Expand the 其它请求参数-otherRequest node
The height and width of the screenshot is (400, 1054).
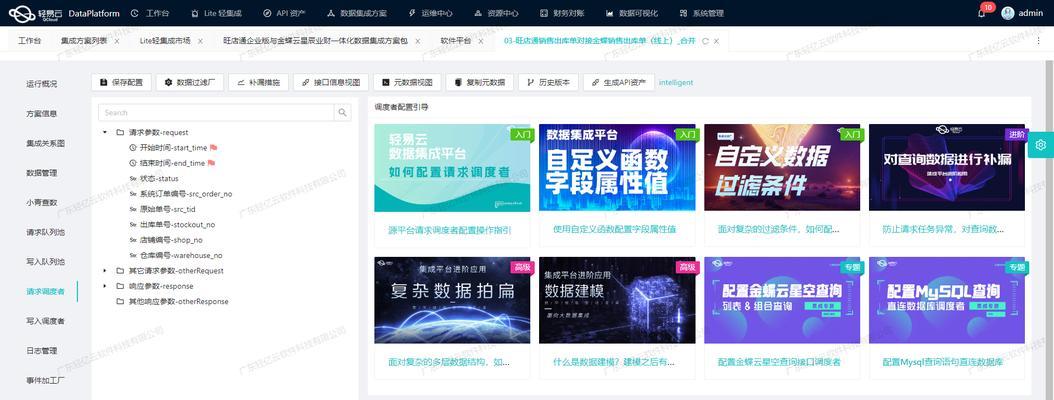(105, 270)
